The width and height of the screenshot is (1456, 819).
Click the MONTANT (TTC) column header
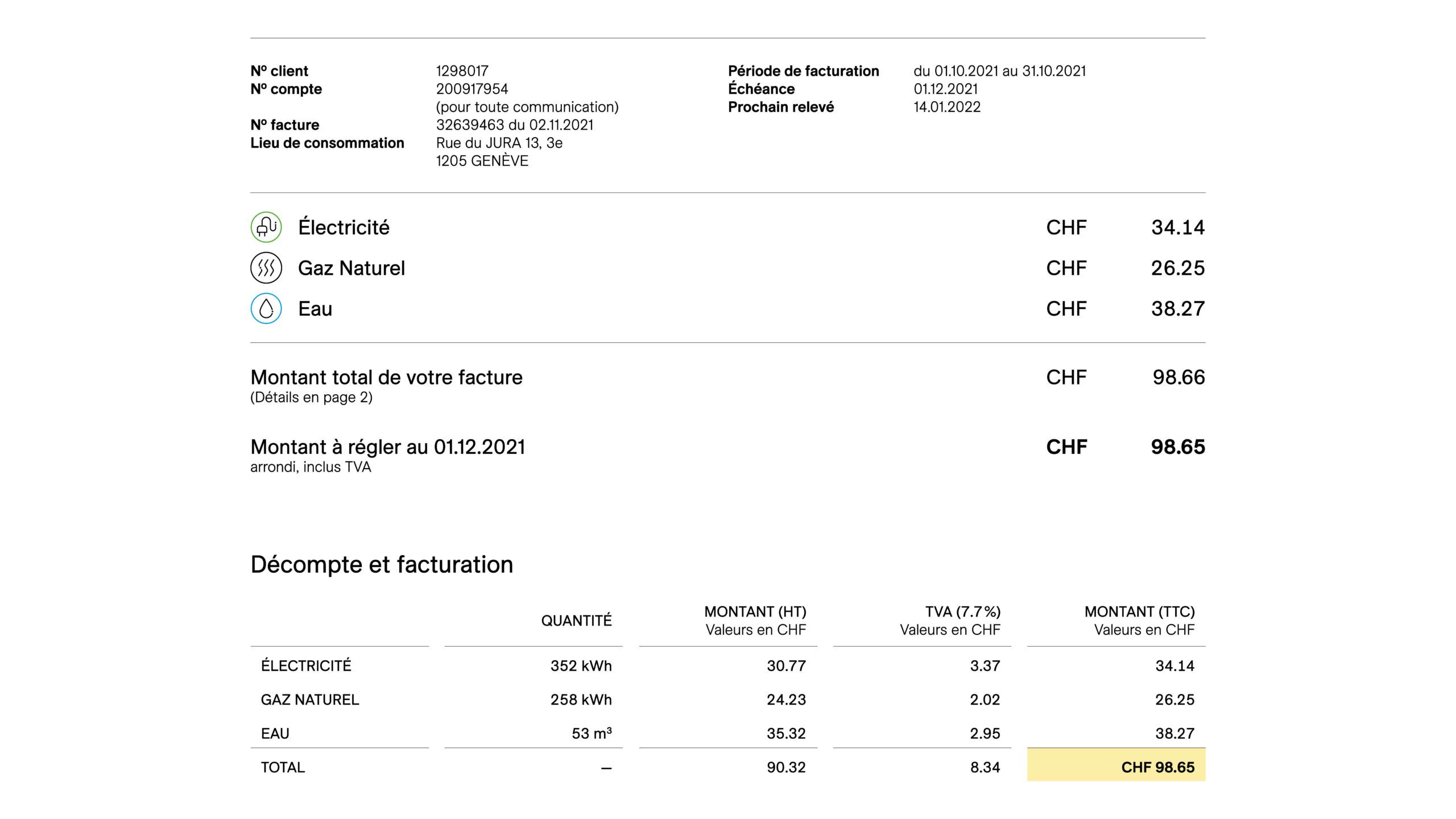tap(1139, 612)
